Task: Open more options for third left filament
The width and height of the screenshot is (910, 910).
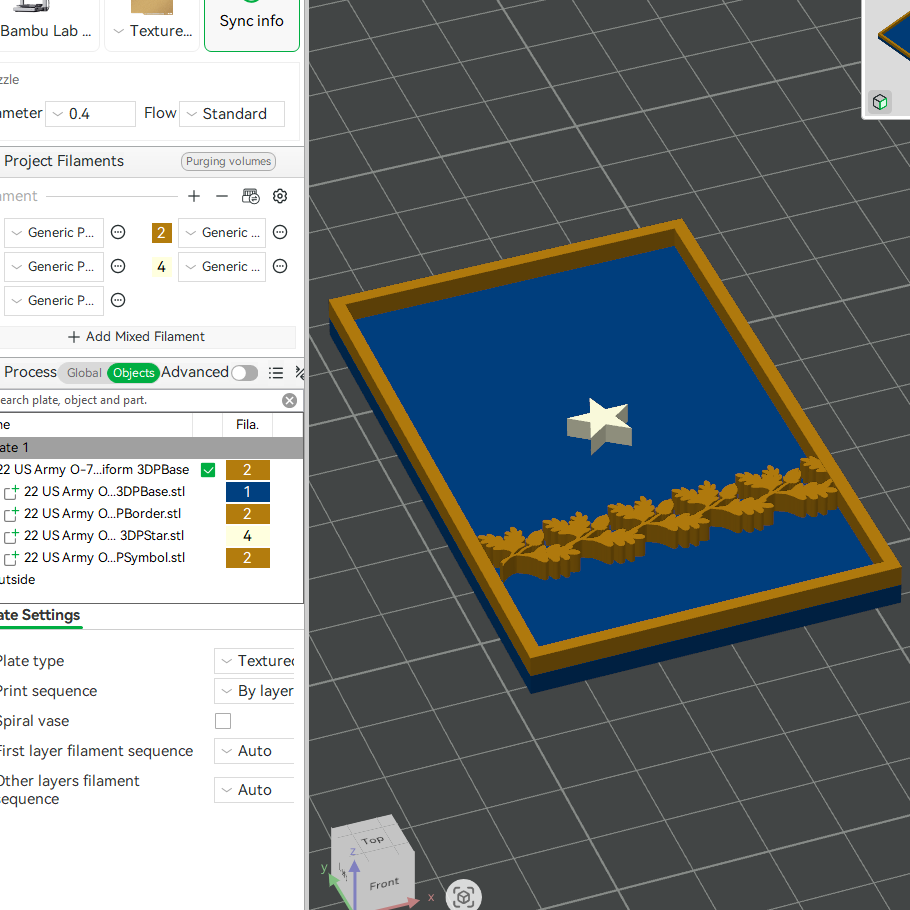Action: [x=118, y=301]
